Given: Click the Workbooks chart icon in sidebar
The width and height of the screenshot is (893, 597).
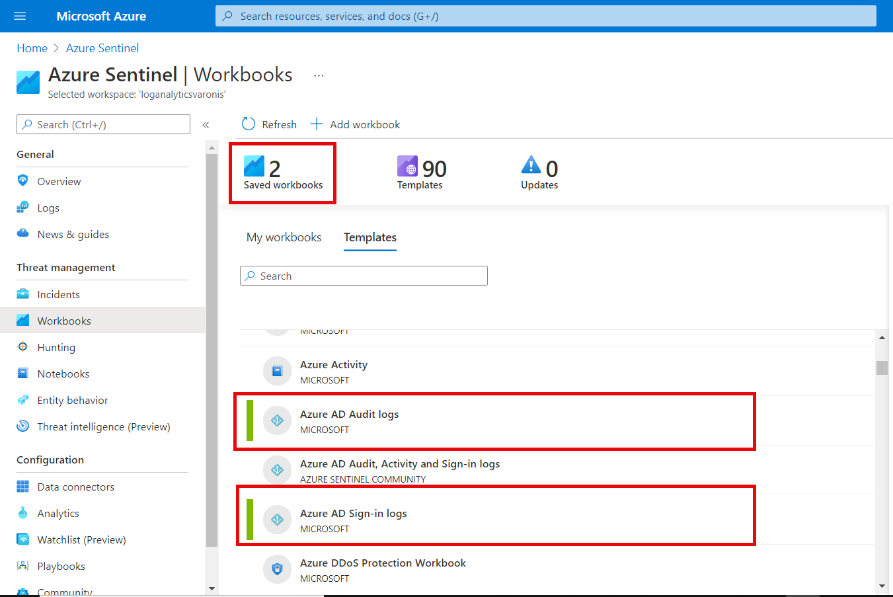Looking at the screenshot, I should pos(23,320).
